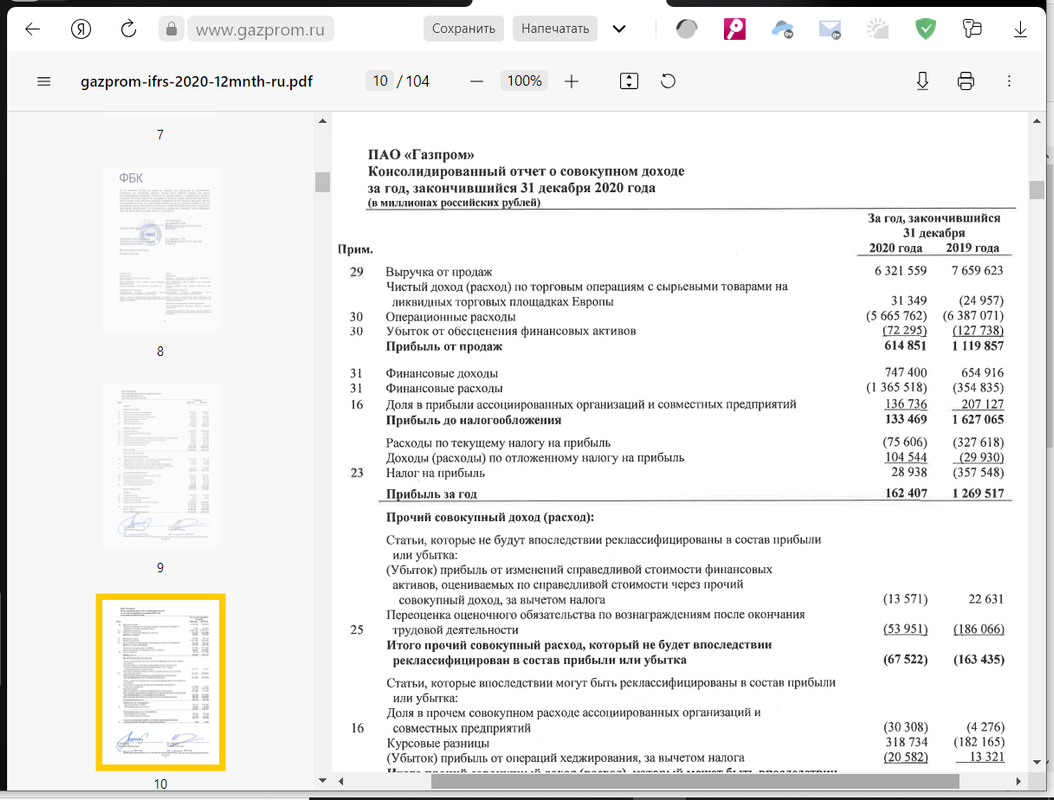
Task: Open the cloud extension icon
Action: coord(782,29)
